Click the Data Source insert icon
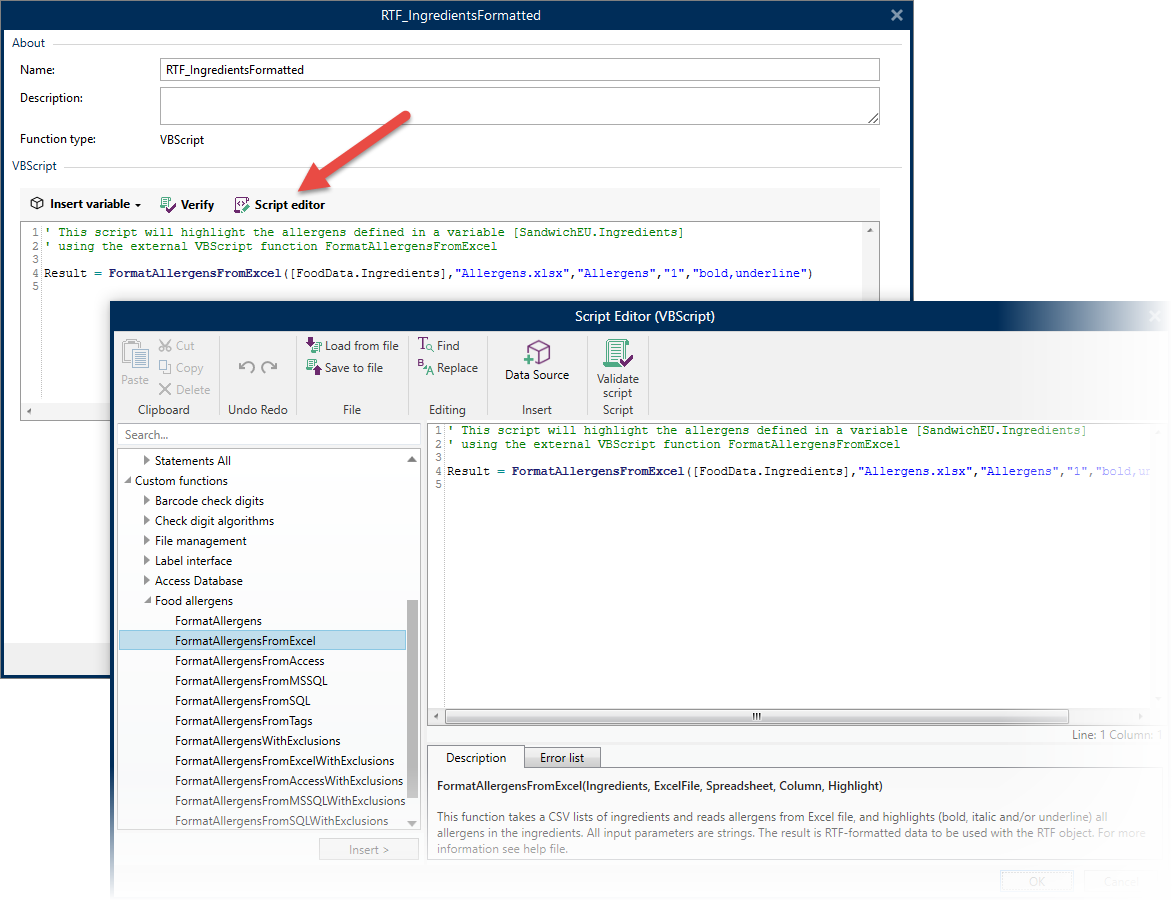 537,352
